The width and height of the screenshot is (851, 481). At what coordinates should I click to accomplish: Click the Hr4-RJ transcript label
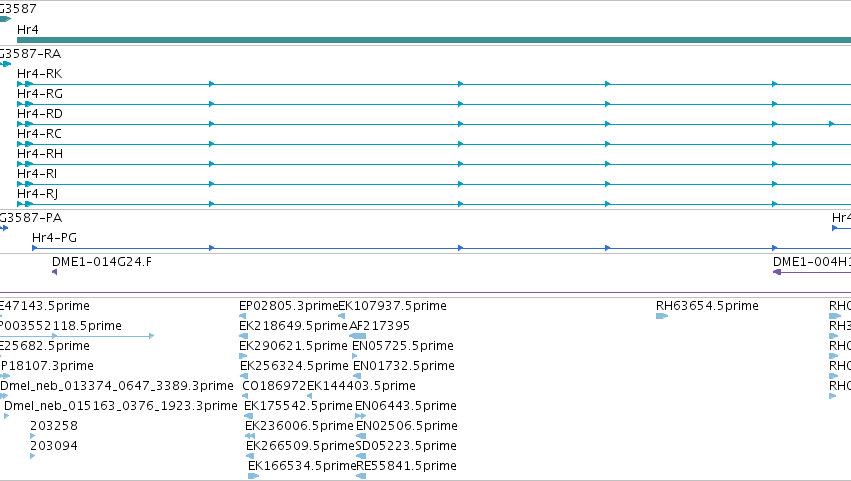[37, 194]
